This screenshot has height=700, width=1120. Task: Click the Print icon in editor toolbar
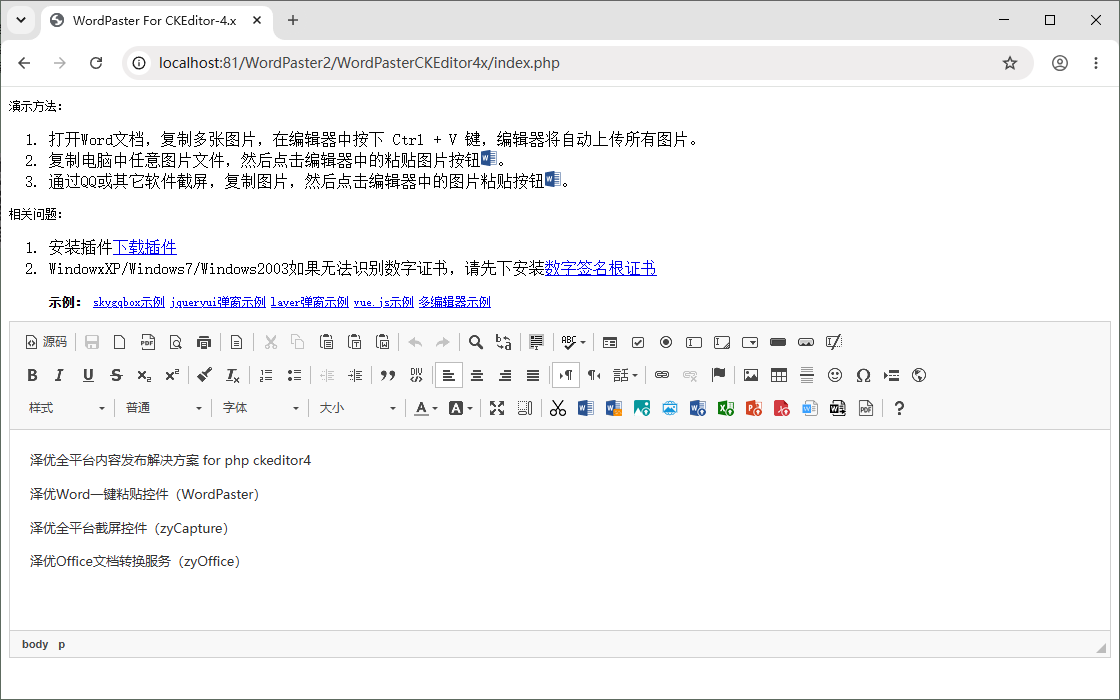[204, 342]
